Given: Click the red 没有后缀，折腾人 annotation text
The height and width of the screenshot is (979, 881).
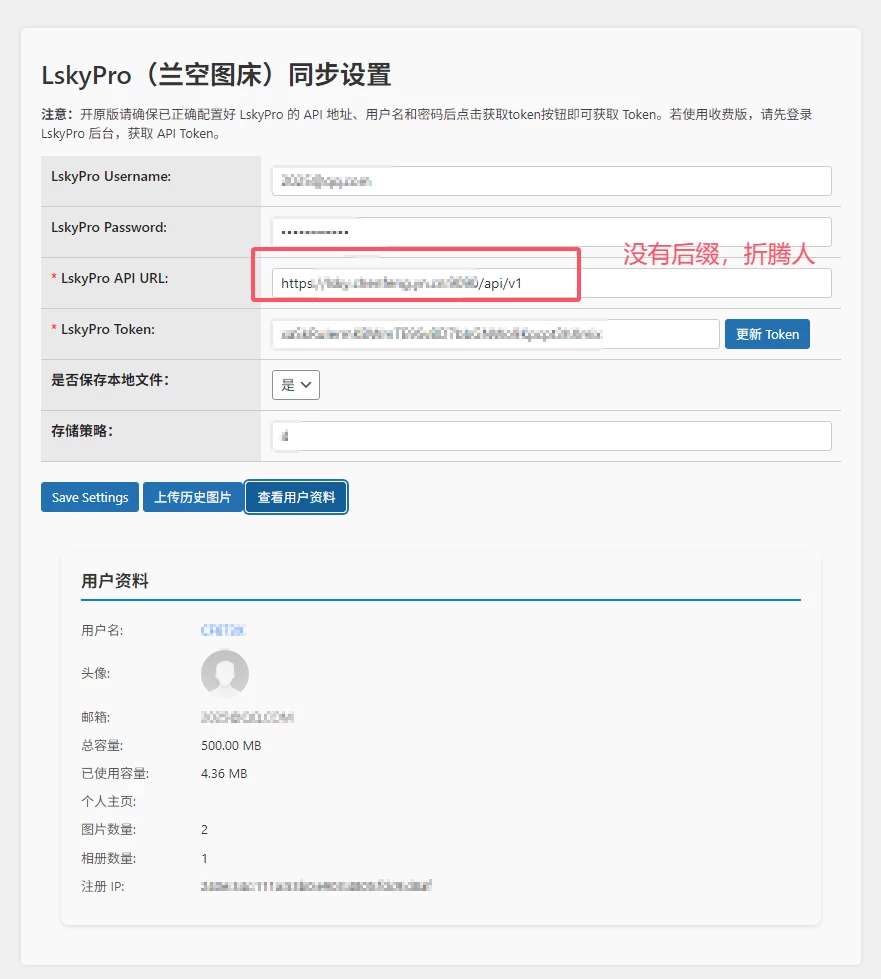Looking at the screenshot, I should pos(719,254).
